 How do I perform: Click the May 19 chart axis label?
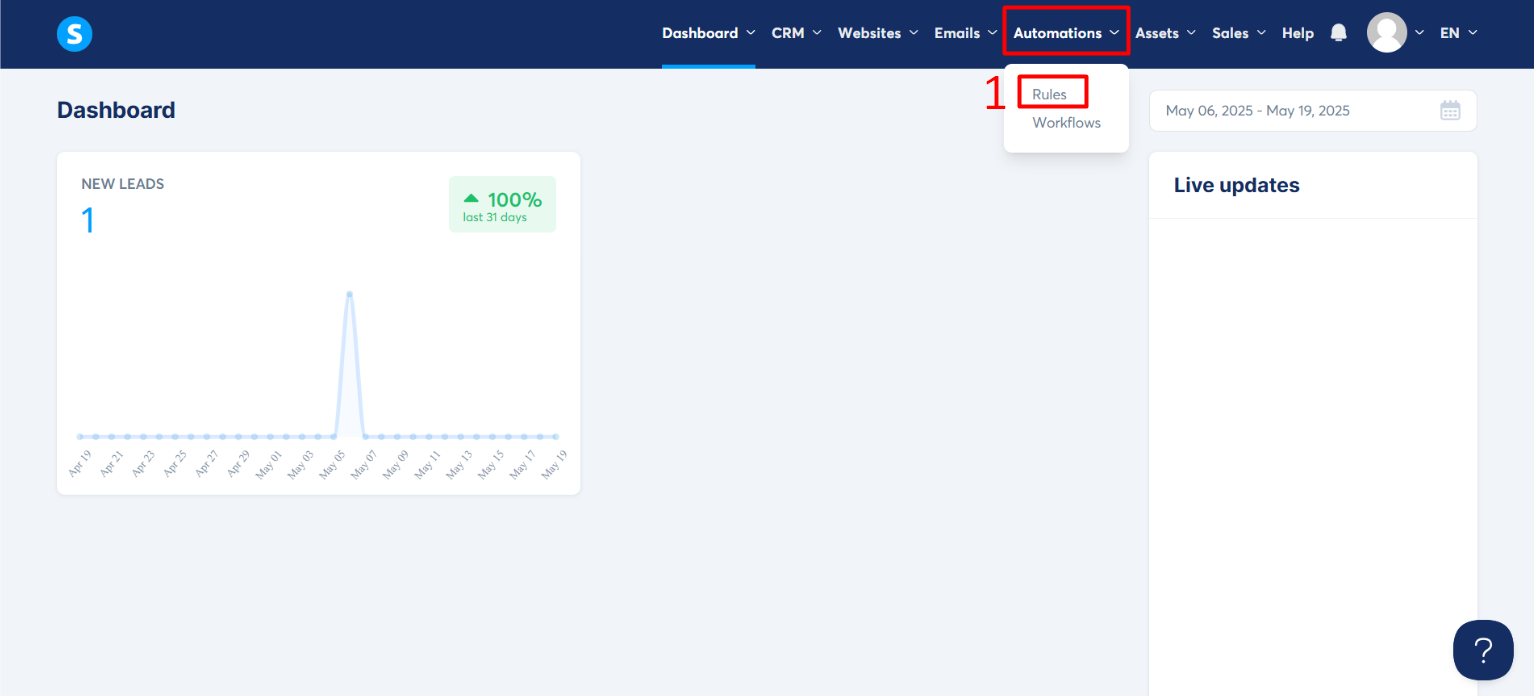pyautogui.click(x=555, y=465)
